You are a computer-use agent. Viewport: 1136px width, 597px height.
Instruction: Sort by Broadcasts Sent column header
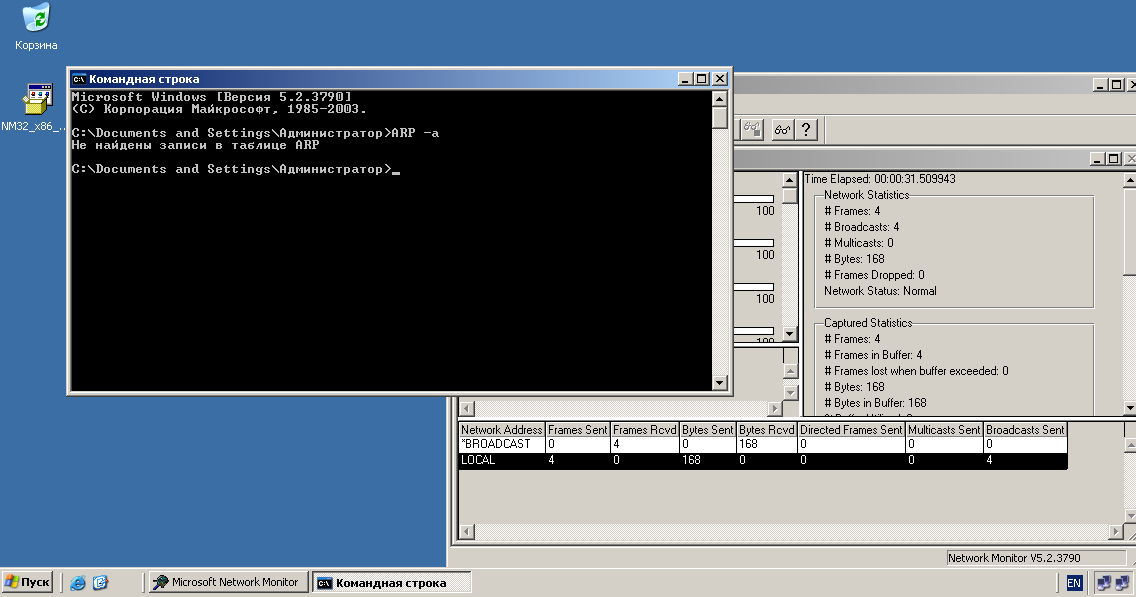(x=1025, y=430)
